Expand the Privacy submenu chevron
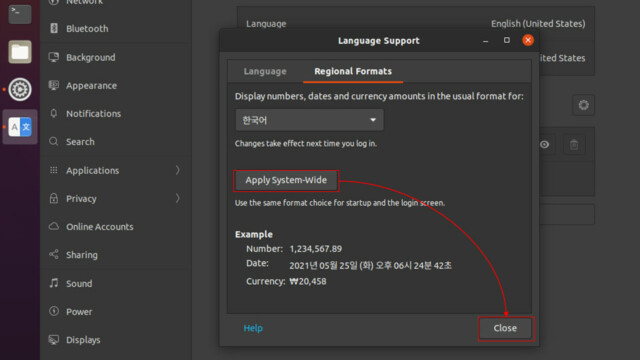Screen dimensions: 640x360 (178, 198)
